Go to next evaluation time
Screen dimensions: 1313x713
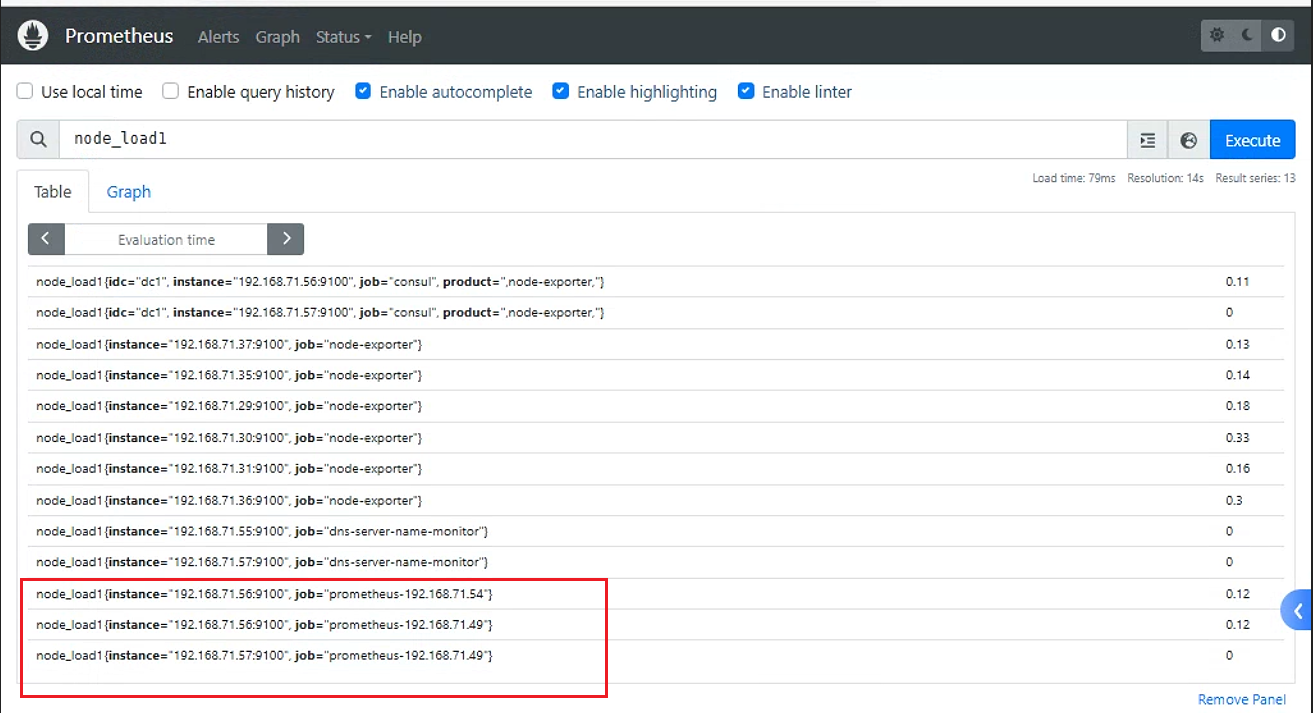286,239
